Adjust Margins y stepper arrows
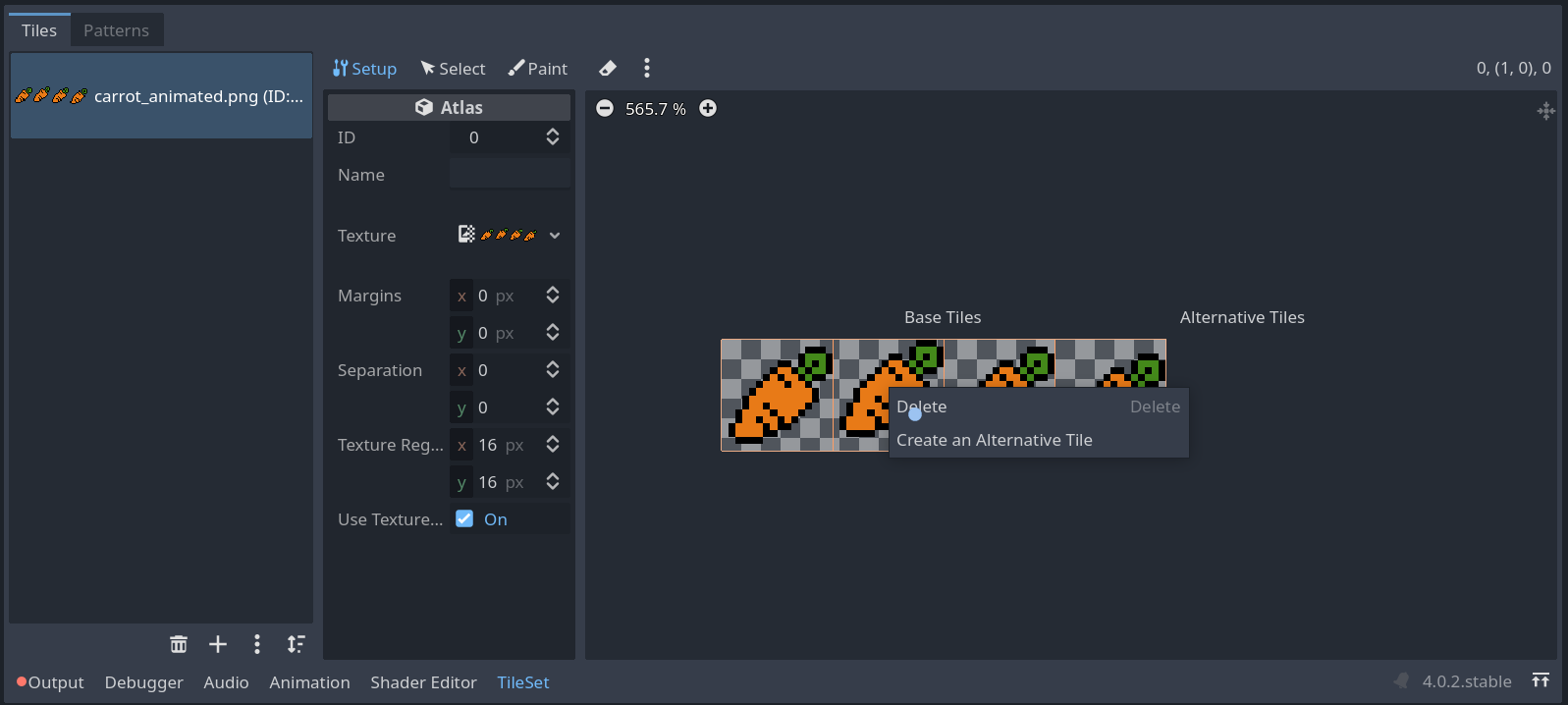The image size is (1568, 705). [553, 333]
